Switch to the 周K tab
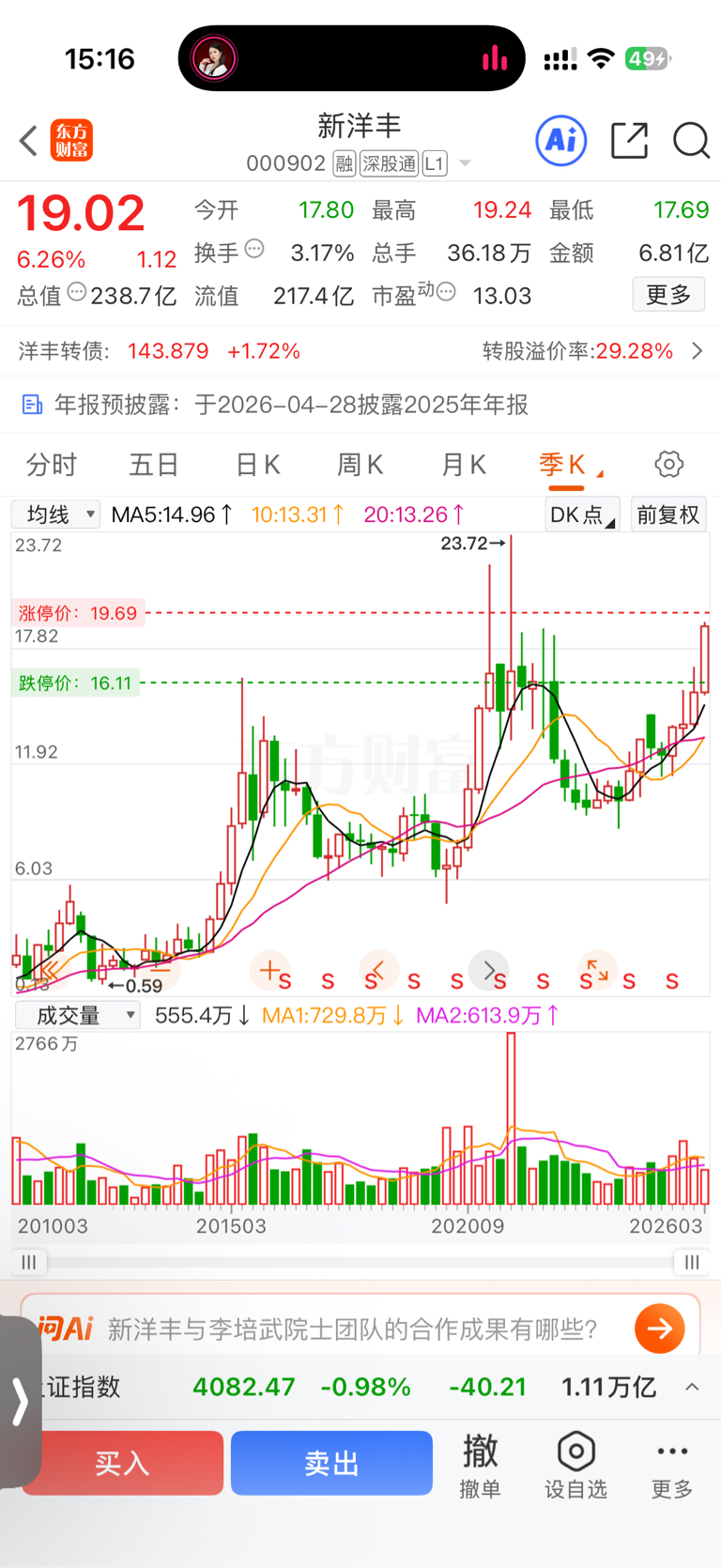This screenshot has height=1568, width=721. click(360, 465)
